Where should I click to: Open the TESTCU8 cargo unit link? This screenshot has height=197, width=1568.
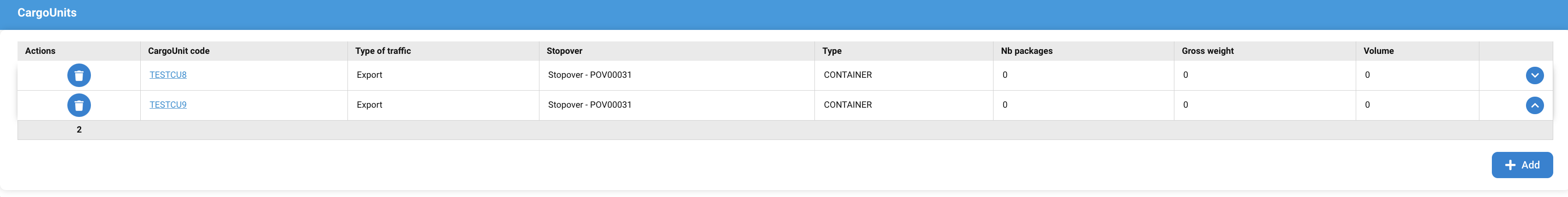168,75
